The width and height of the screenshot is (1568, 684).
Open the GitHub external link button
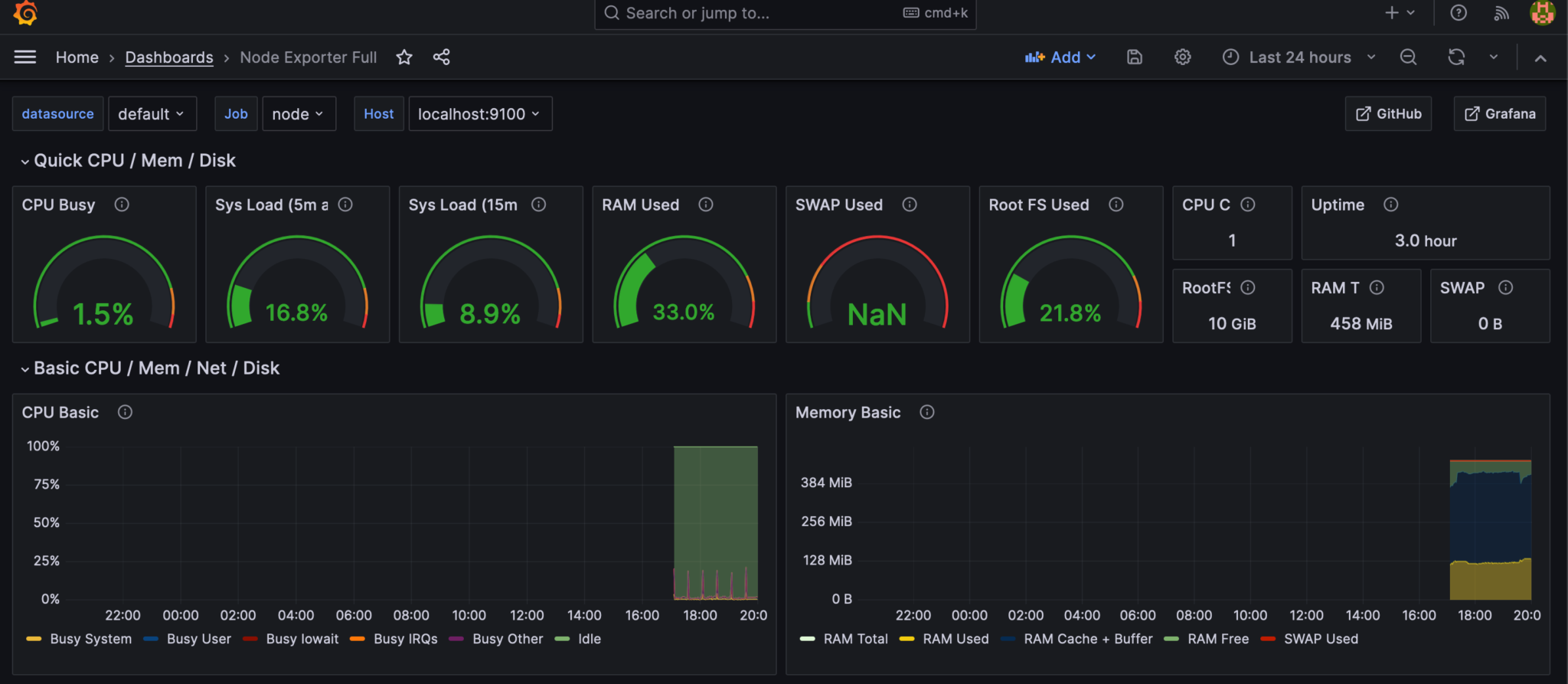pyautogui.click(x=1388, y=114)
